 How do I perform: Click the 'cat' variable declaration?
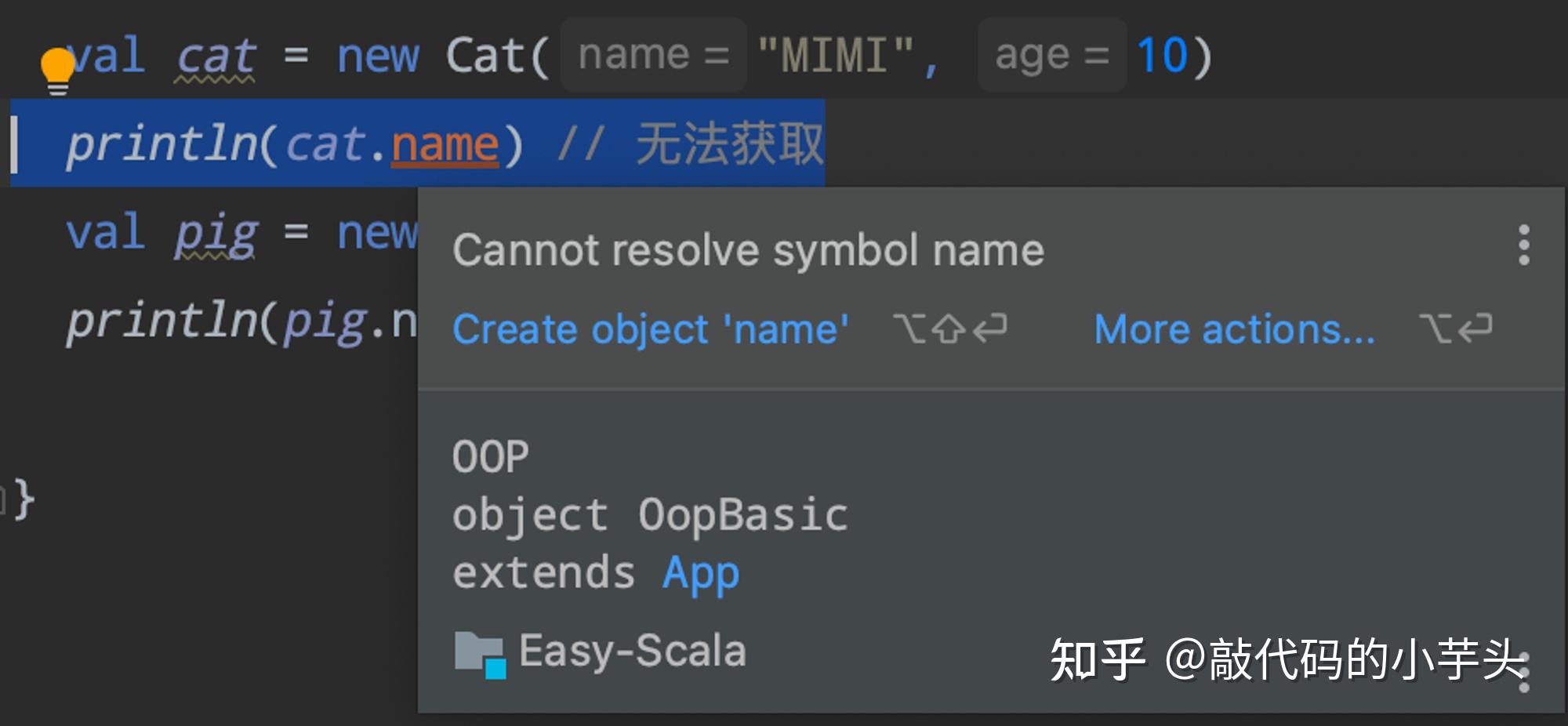(216, 56)
